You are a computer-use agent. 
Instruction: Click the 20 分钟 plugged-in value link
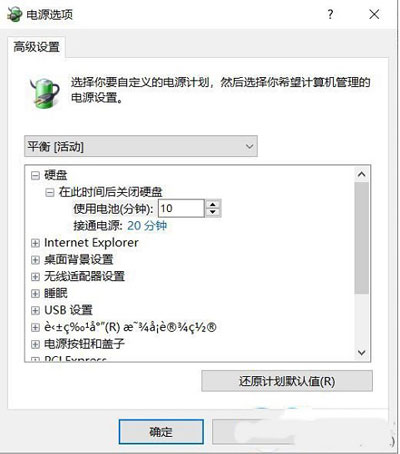click(147, 226)
